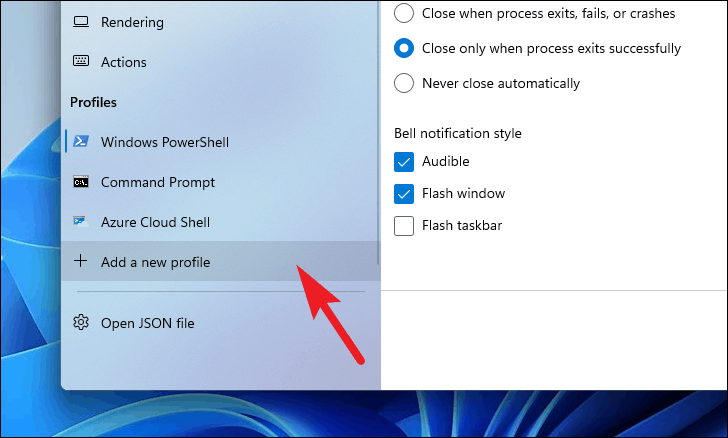
Task: Click the Rendering monitor icon
Action: click(x=81, y=22)
